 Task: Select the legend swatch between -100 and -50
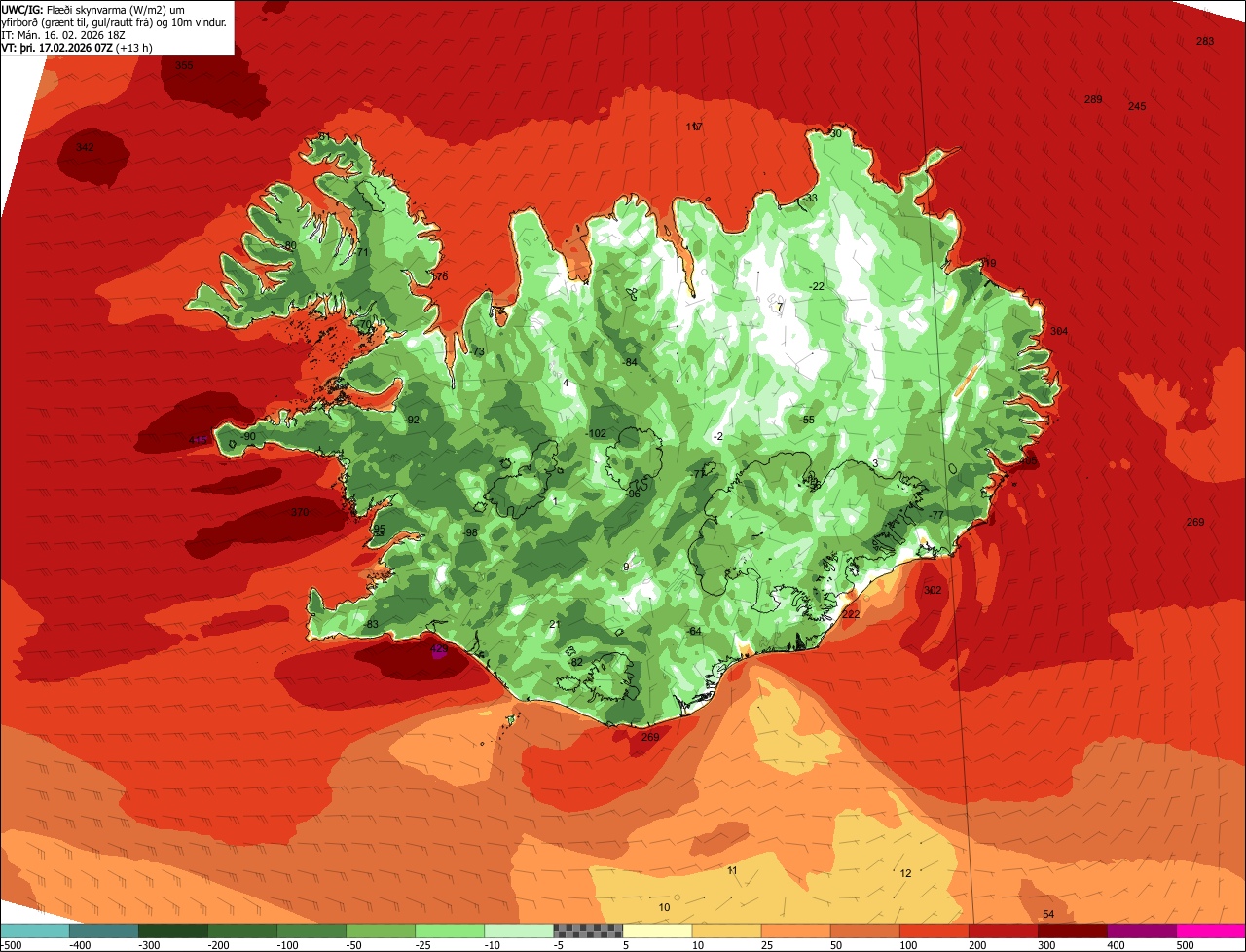(311, 931)
